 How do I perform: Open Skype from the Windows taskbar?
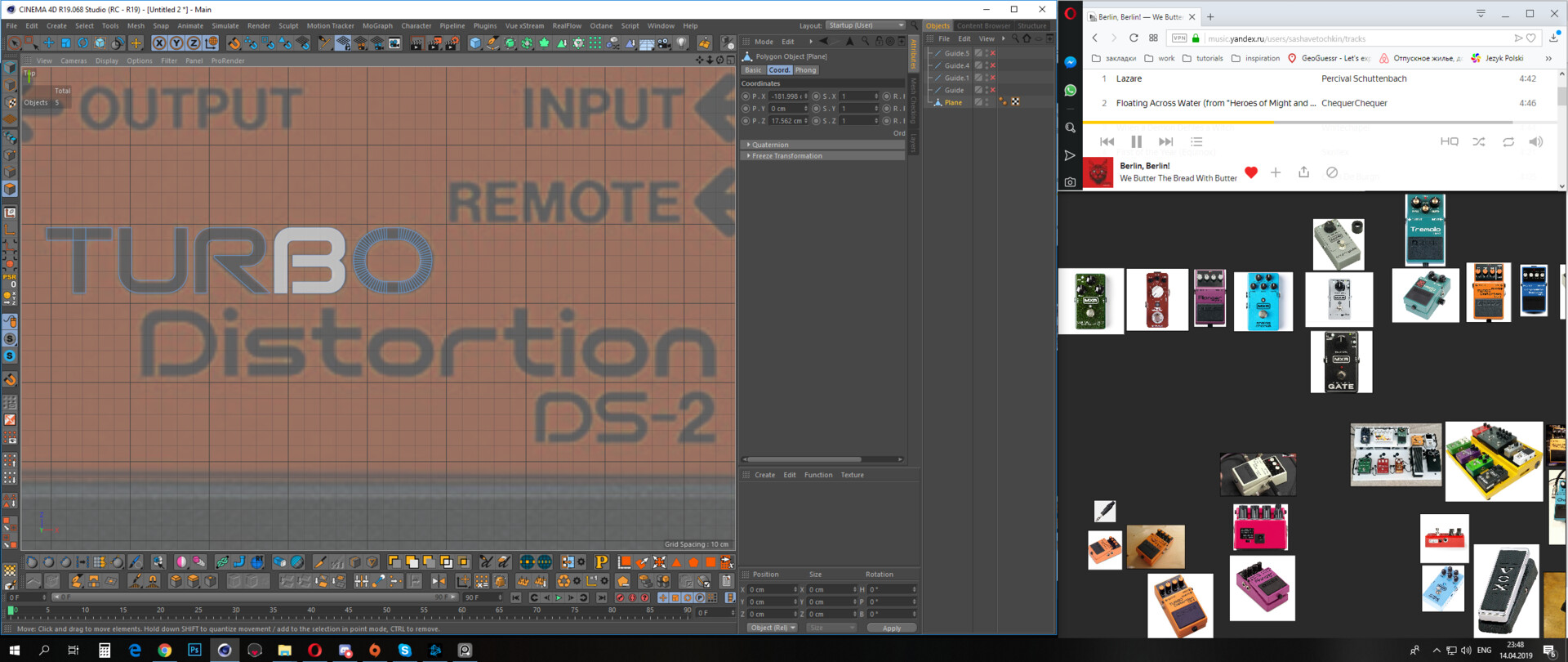pos(405,650)
